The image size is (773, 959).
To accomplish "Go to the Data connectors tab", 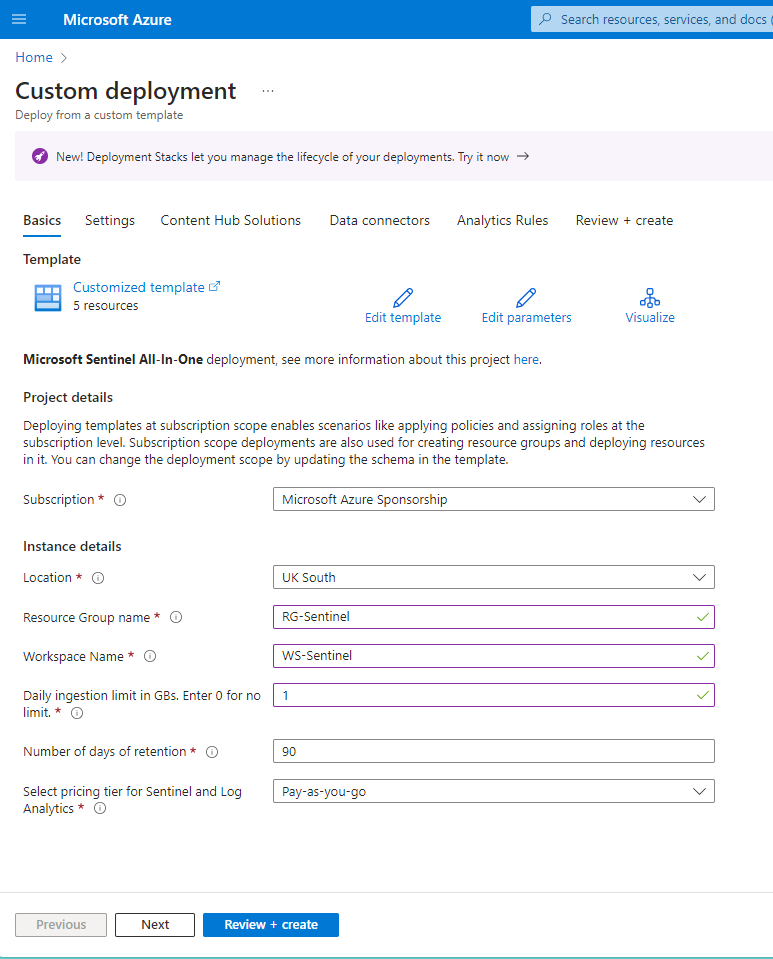I will pos(380,220).
